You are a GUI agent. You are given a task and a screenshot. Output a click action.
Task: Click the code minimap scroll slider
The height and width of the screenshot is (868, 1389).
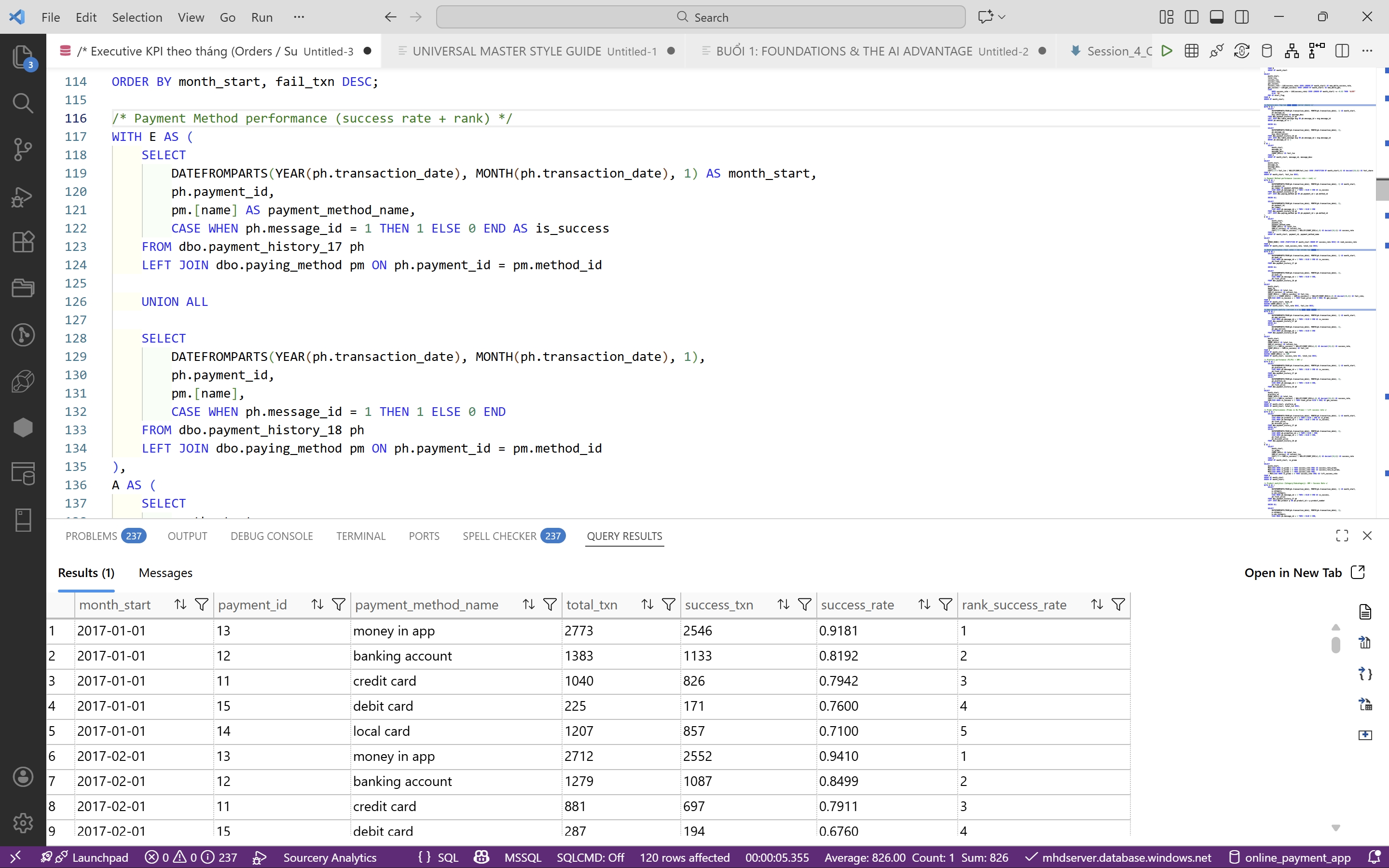(1382, 190)
